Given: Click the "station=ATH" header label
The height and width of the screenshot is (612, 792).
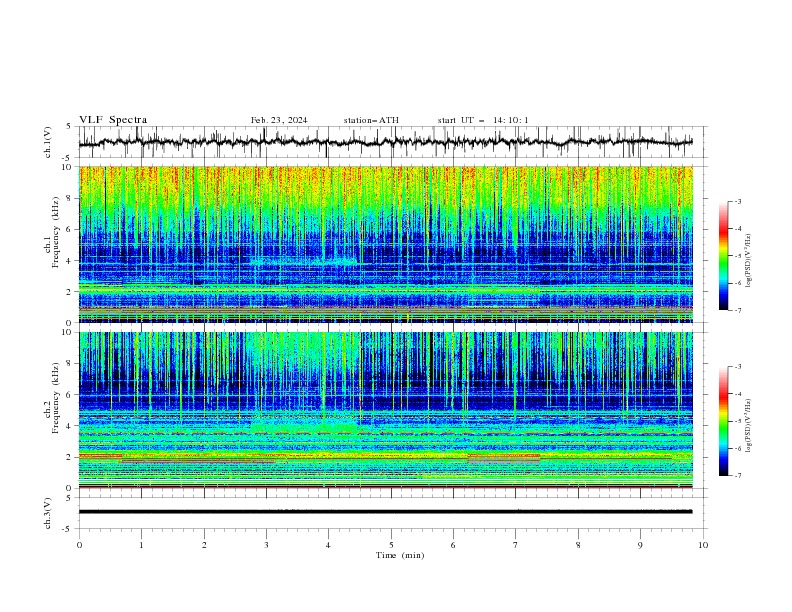Looking at the screenshot, I should [x=371, y=120].
